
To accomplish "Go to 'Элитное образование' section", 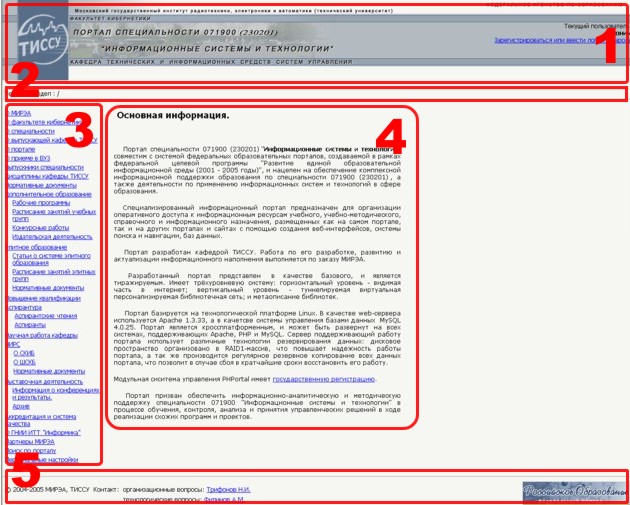I will [x=37, y=247].
